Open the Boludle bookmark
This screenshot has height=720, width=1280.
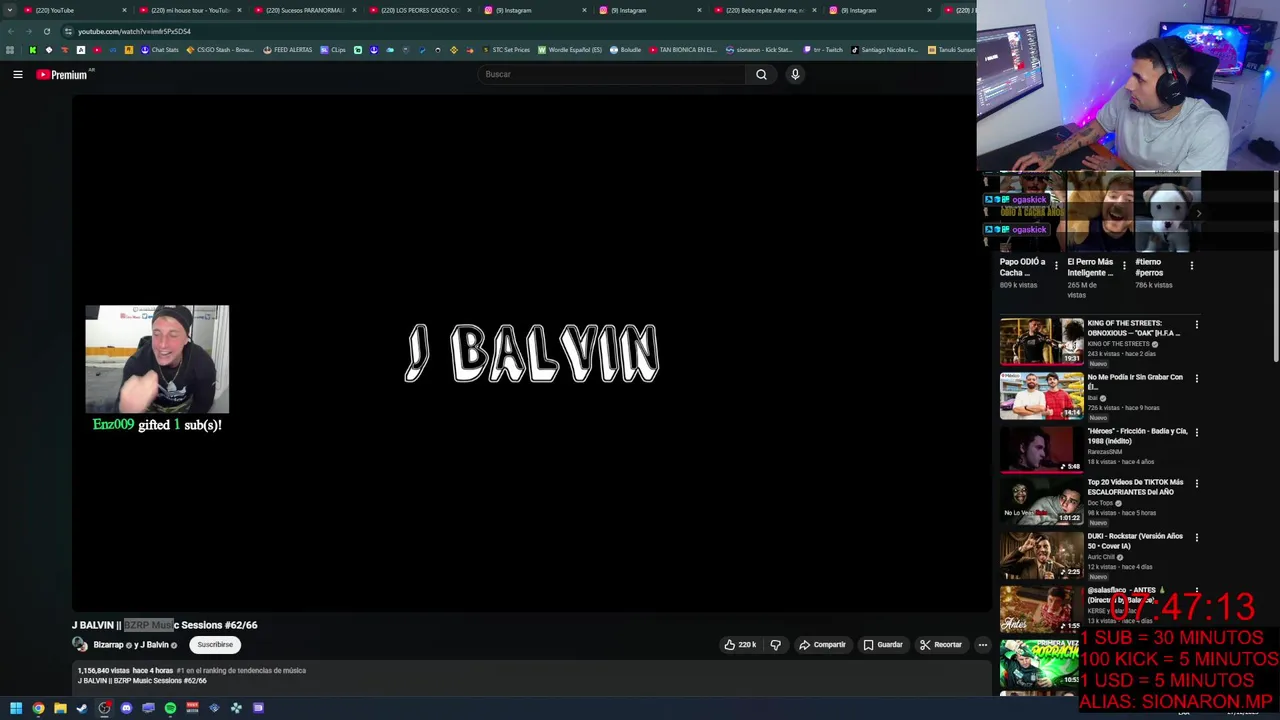[x=625, y=50]
